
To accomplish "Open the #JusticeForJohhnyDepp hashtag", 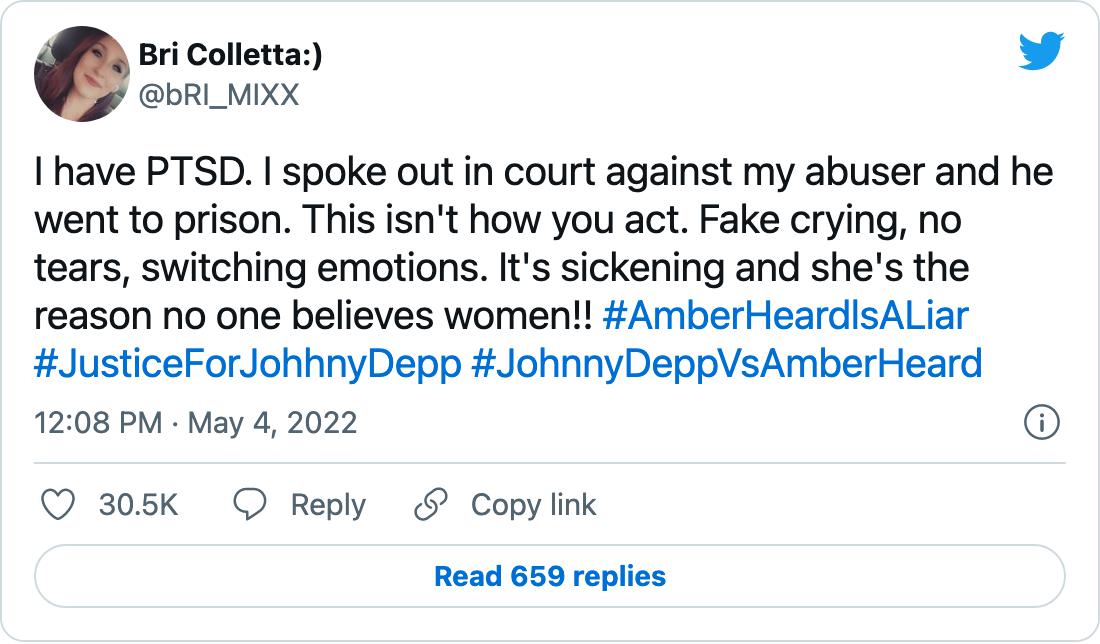I will (x=247, y=363).
